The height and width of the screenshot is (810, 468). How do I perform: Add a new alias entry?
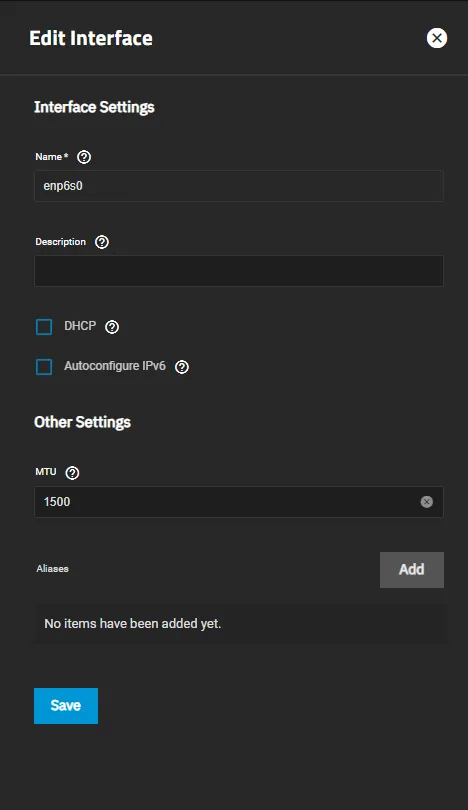412,570
